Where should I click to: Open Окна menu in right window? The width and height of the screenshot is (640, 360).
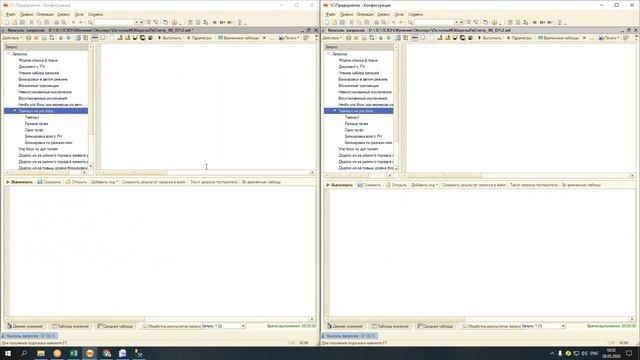tap(399, 14)
